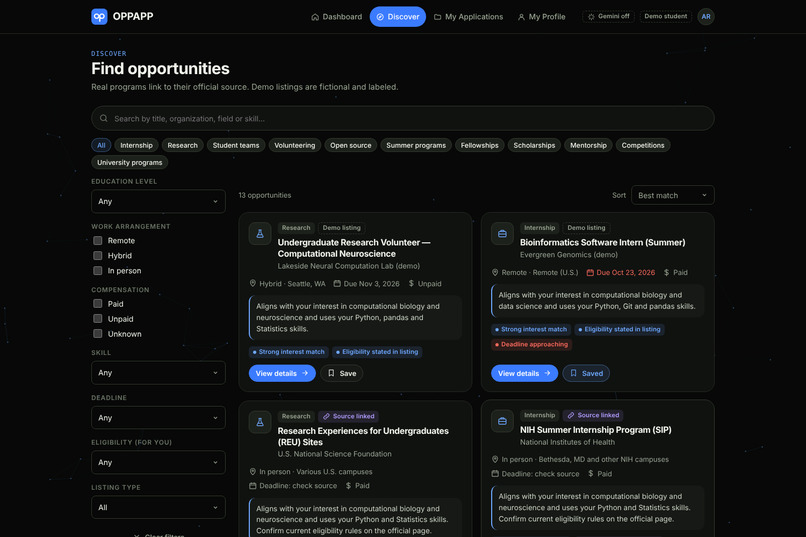Filter by Summer programs chip

pos(416,145)
